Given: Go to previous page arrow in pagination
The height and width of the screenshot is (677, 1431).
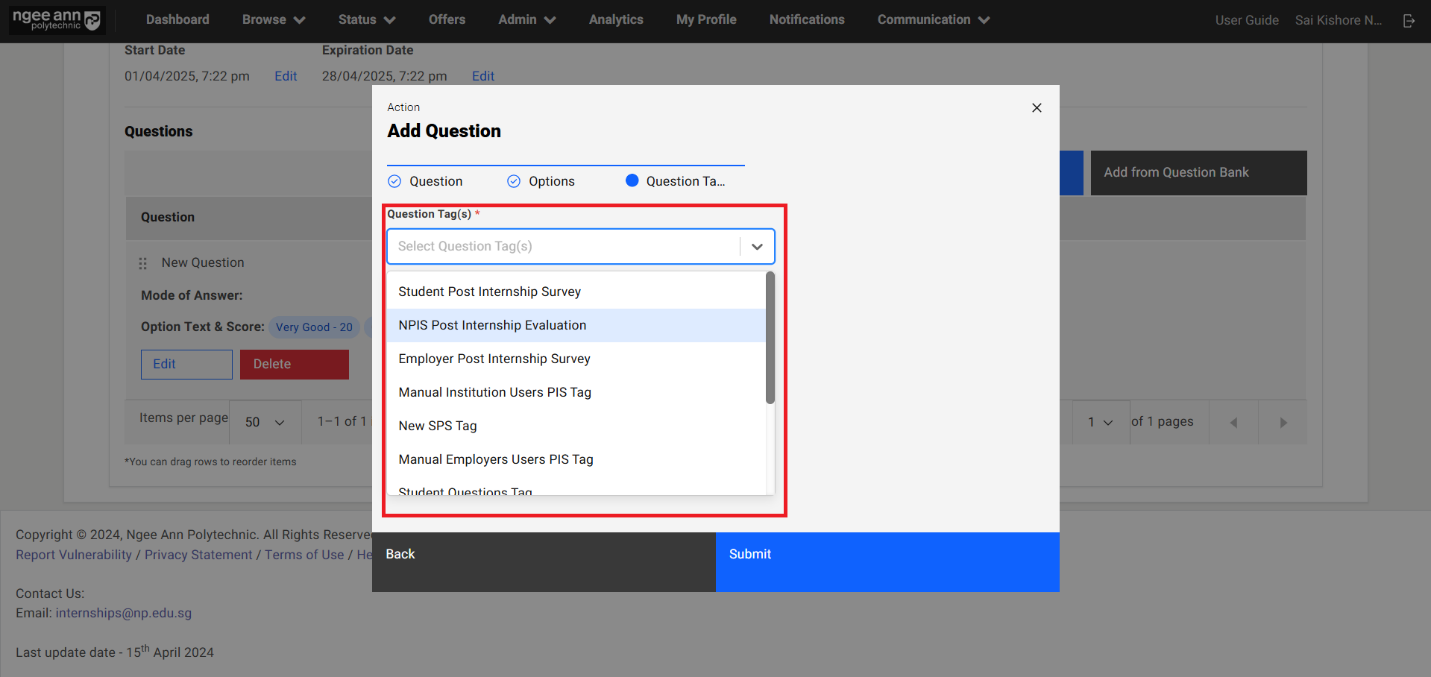Looking at the screenshot, I should (x=1233, y=422).
